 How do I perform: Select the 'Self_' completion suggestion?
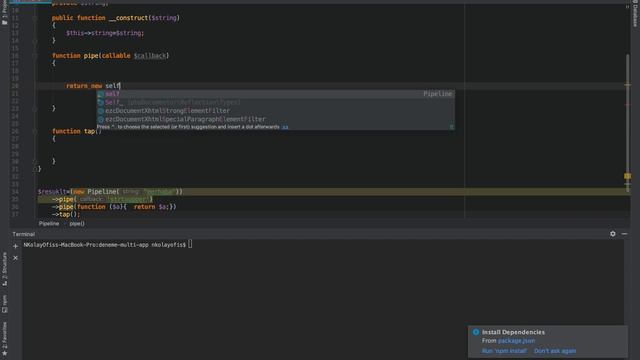pyautogui.click(x=276, y=102)
